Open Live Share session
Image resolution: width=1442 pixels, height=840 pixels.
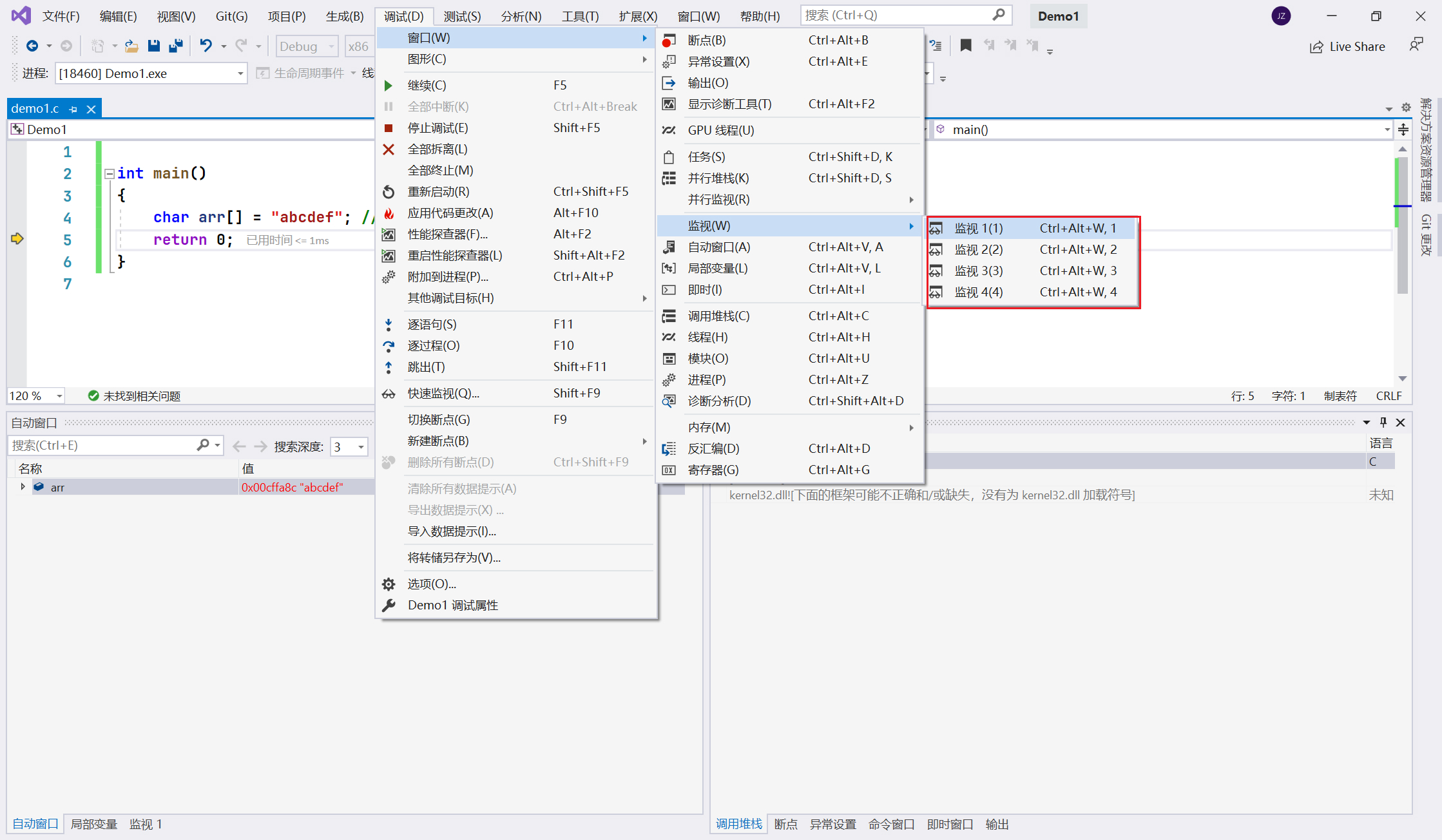click(x=1347, y=46)
